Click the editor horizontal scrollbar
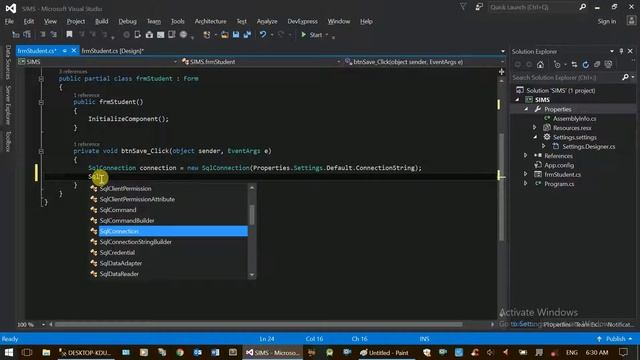The width and height of the screenshot is (640, 360). pyautogui.click(x=258, y=324)
